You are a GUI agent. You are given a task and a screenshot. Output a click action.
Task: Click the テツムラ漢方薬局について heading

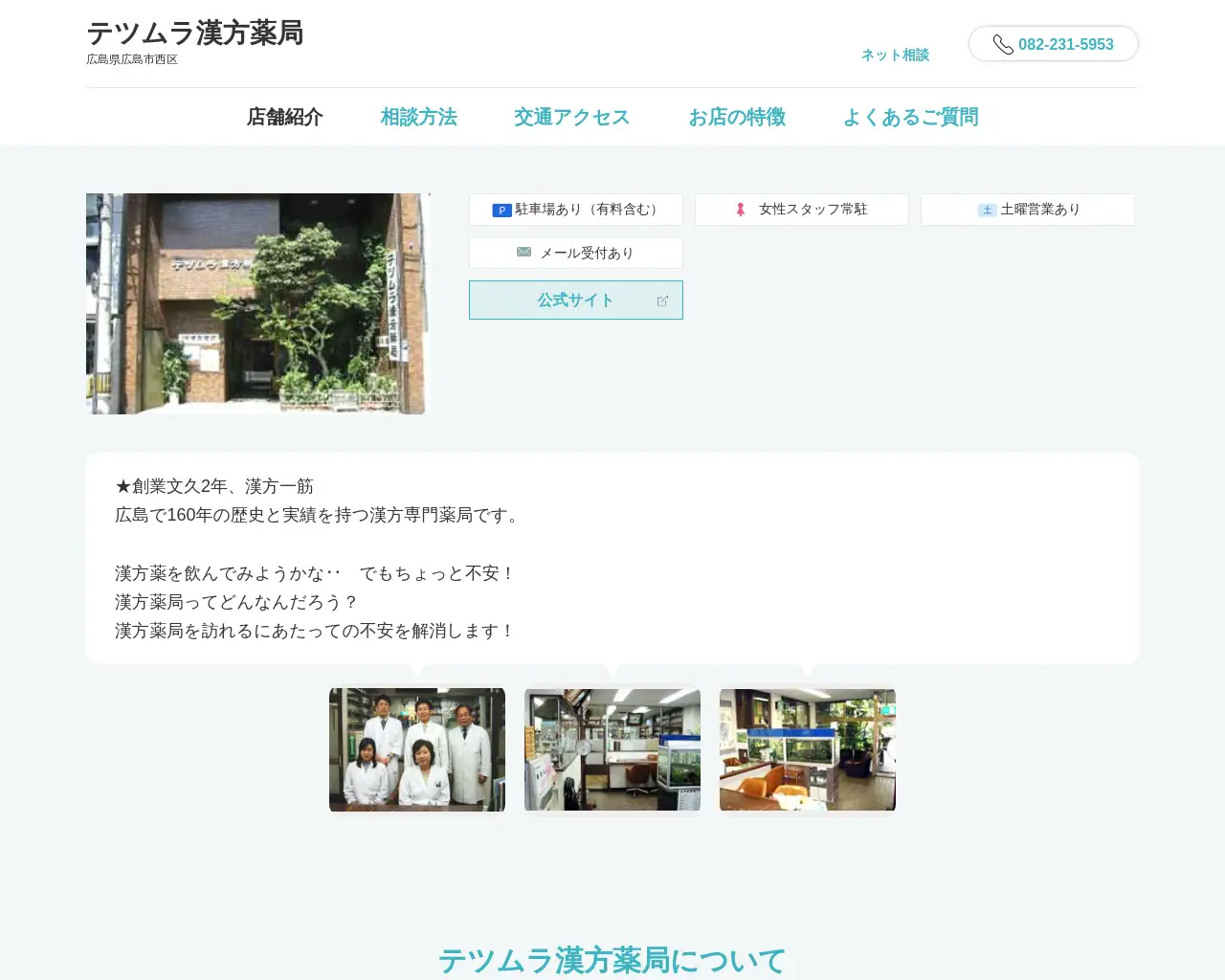coord(612,961)
